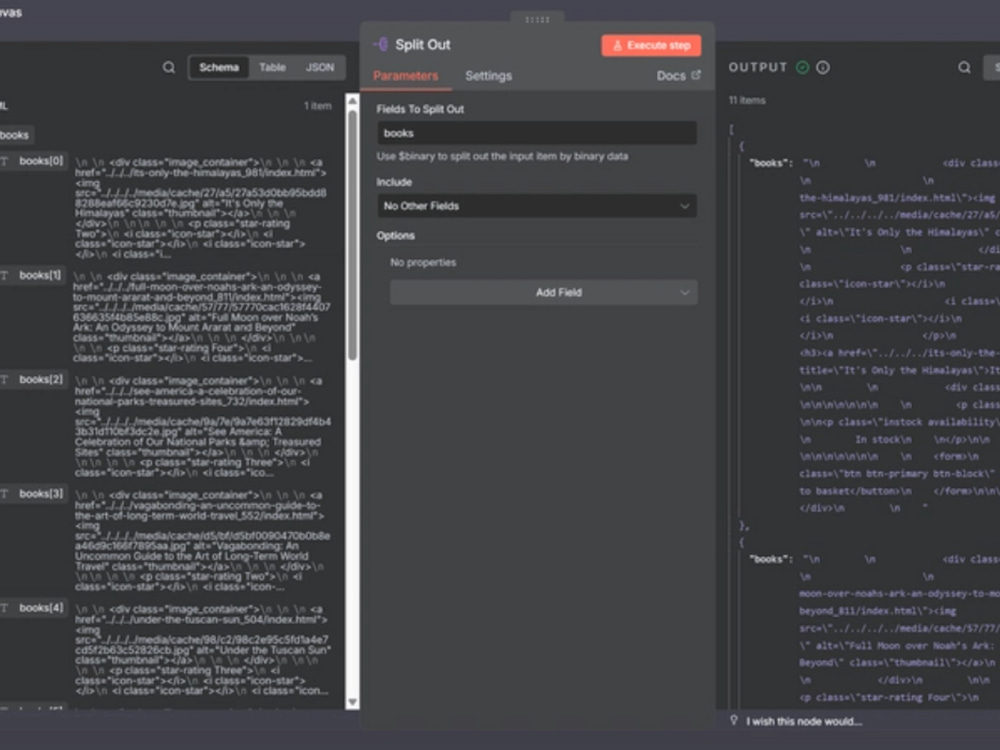Click the search icon in output panel
This screenshot has height=750, width=1000.
[964, 67]
